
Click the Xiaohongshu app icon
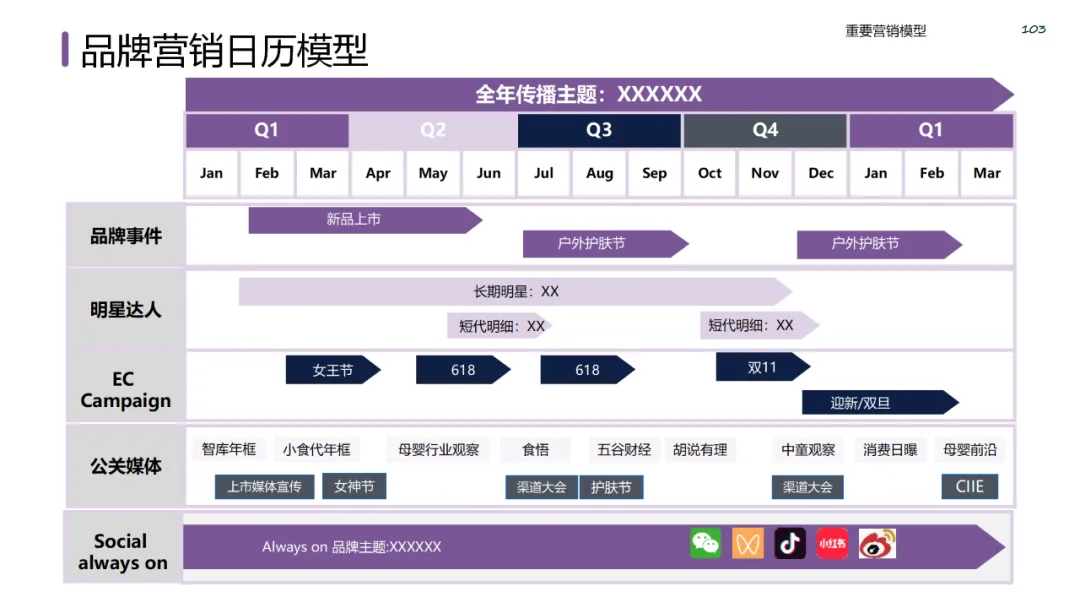(831, 543)
